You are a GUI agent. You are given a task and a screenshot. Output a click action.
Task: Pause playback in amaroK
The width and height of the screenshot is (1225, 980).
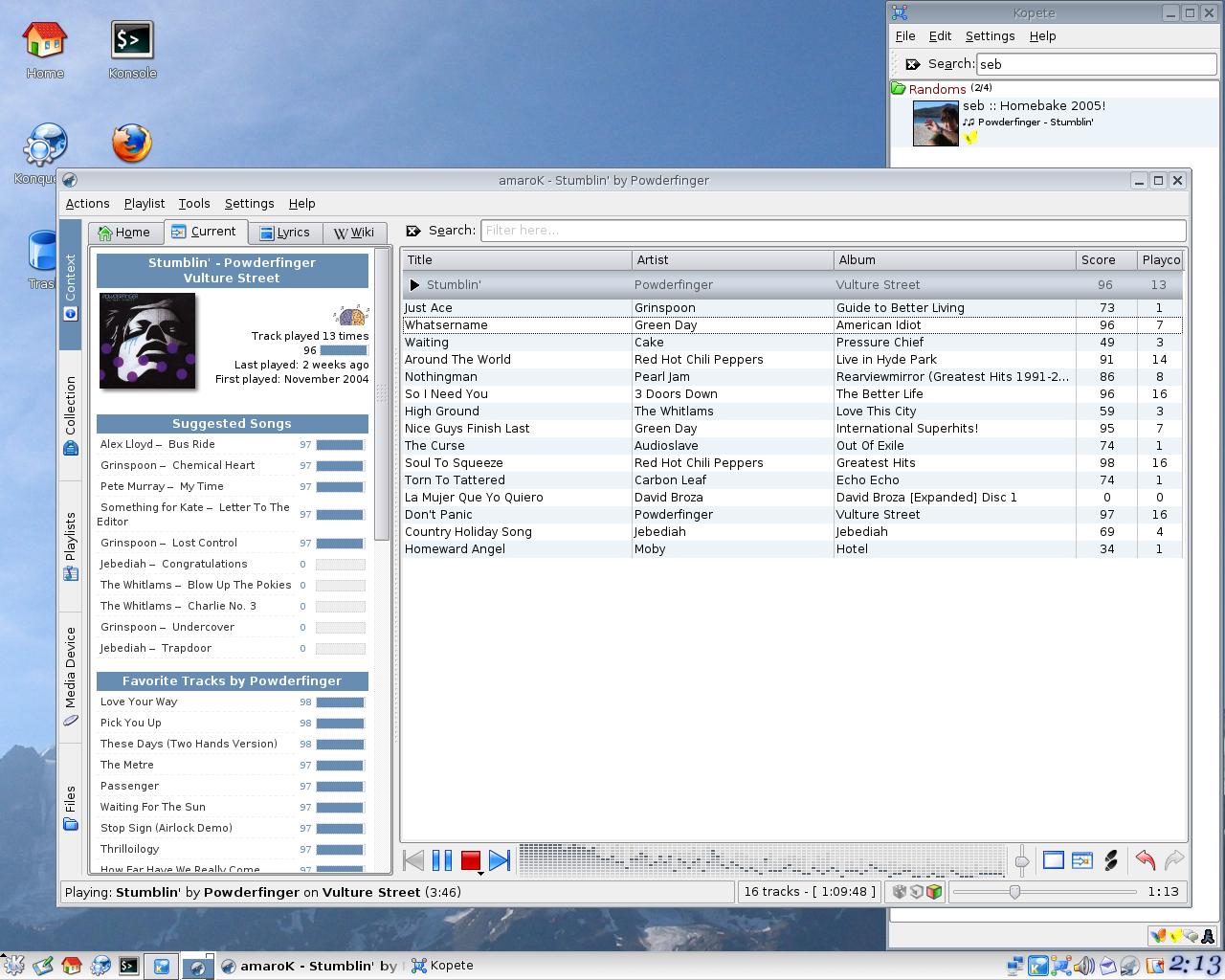coord(442,860)
